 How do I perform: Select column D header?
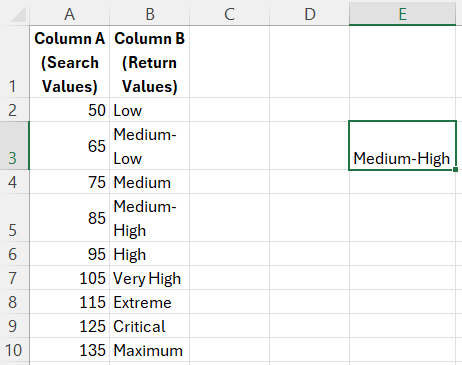309,13
